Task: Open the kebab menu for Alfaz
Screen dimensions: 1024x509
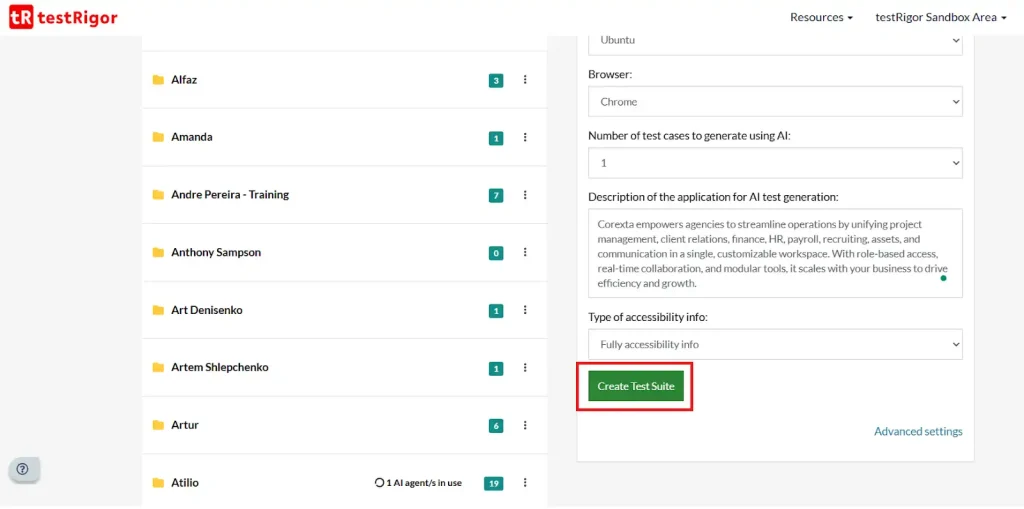Action: pos(525,80)
